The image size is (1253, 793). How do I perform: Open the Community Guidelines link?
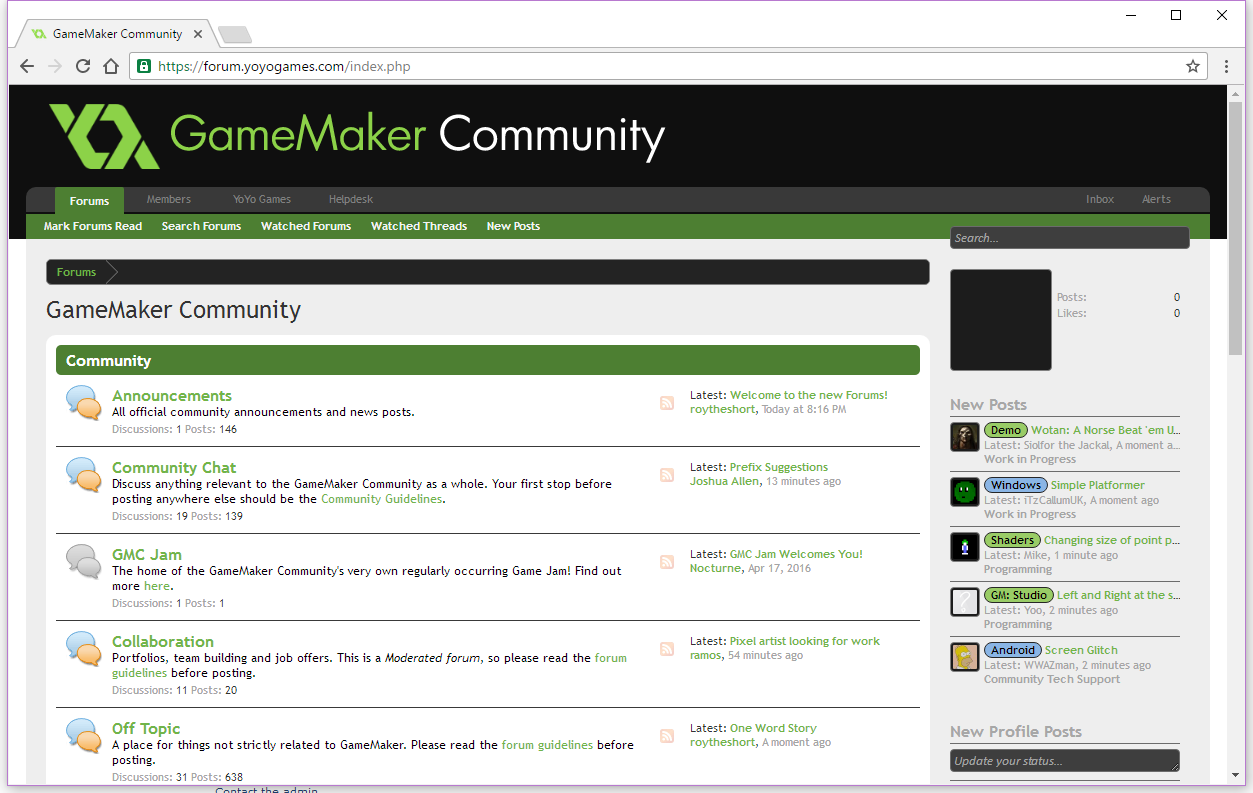(381, 499)
